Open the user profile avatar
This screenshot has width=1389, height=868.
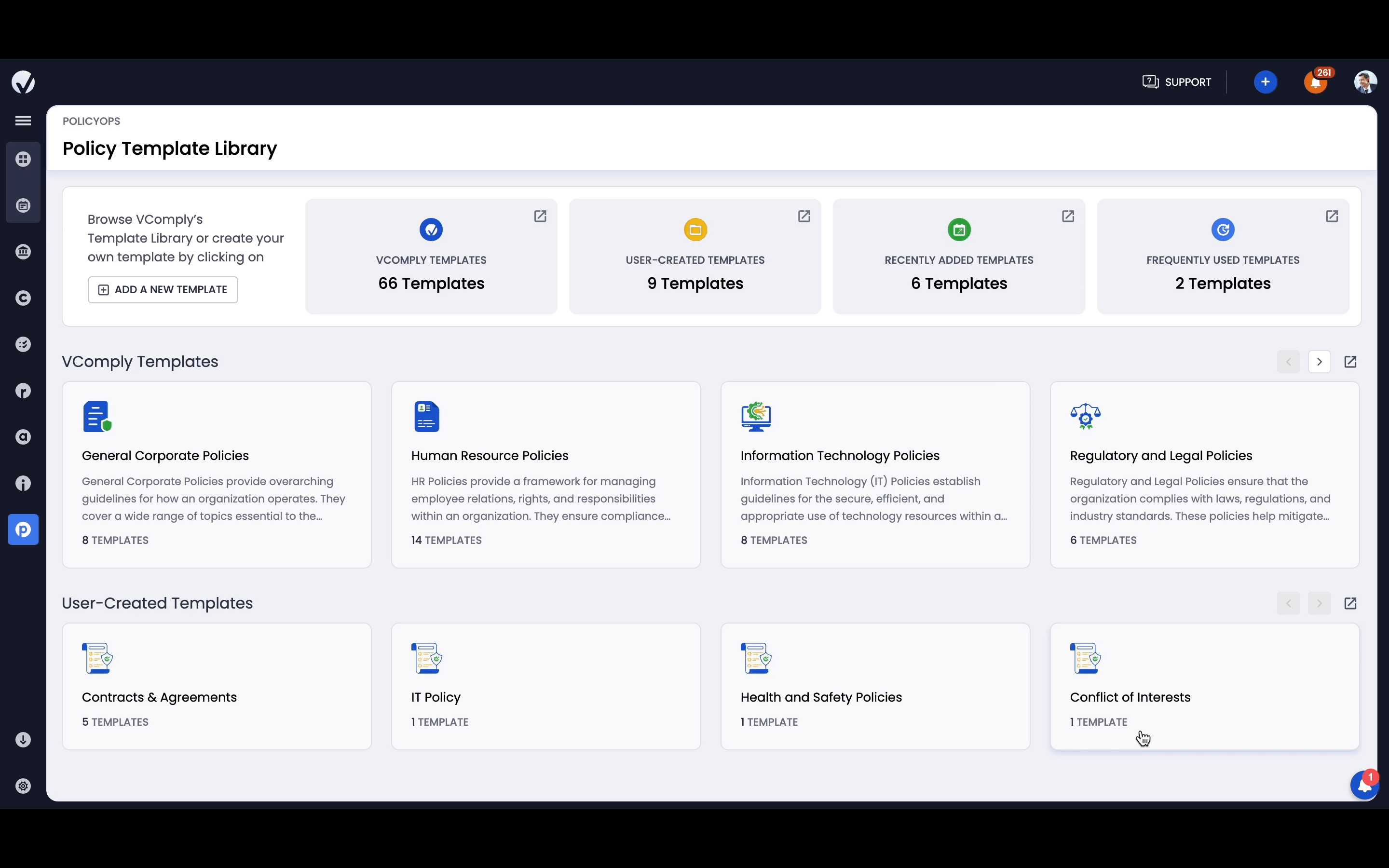coord(1365,82)
